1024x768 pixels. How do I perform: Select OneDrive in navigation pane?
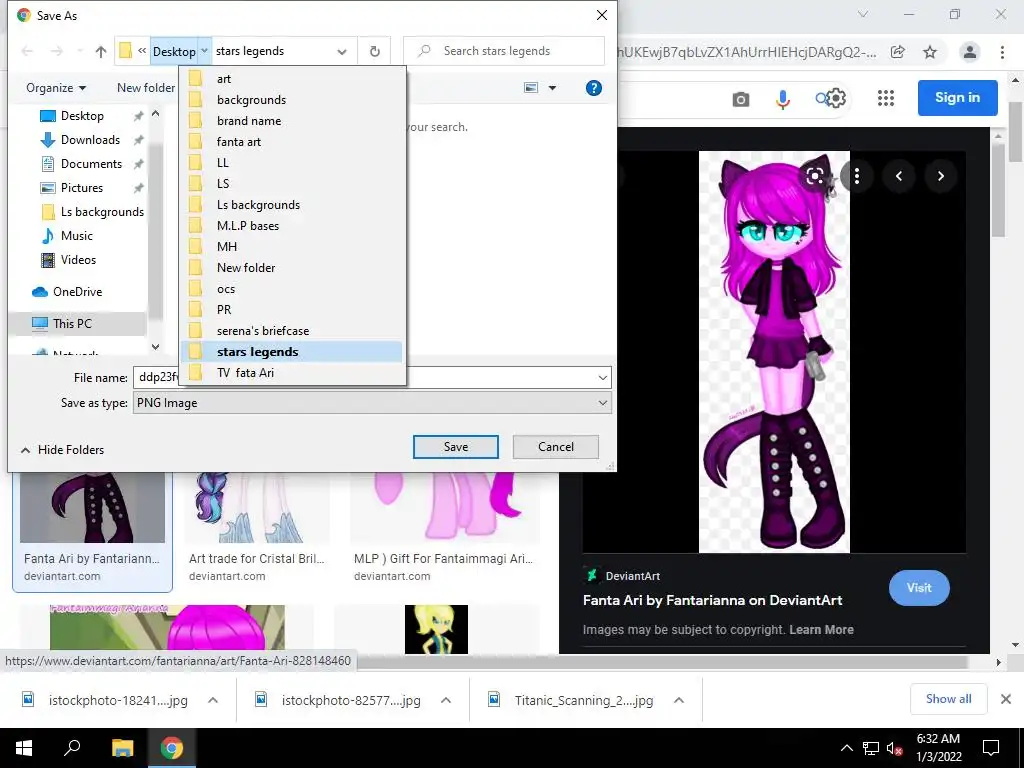coord(77,292)
